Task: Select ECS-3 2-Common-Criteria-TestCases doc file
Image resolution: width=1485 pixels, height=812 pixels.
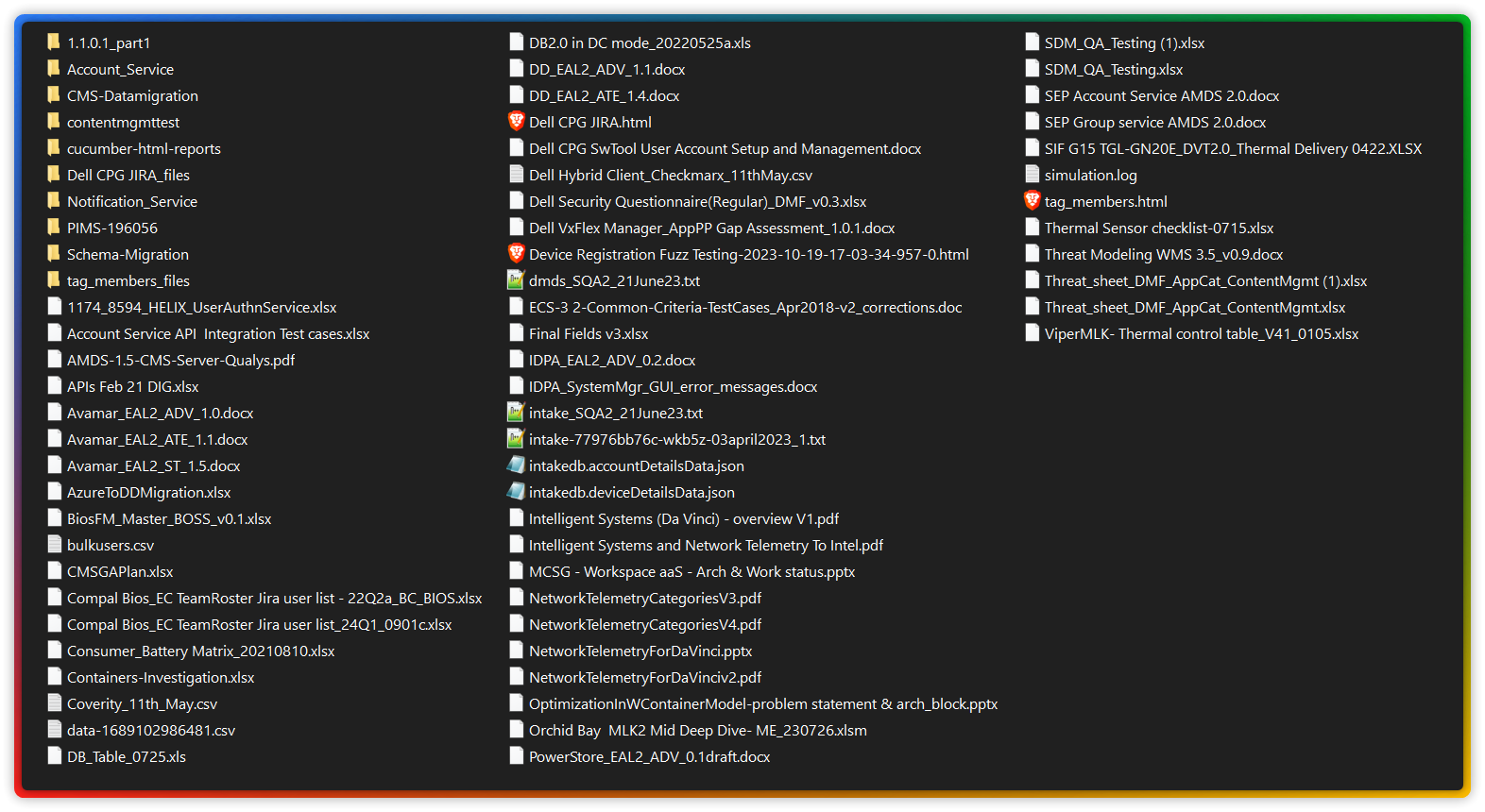Action: (746, 307)
